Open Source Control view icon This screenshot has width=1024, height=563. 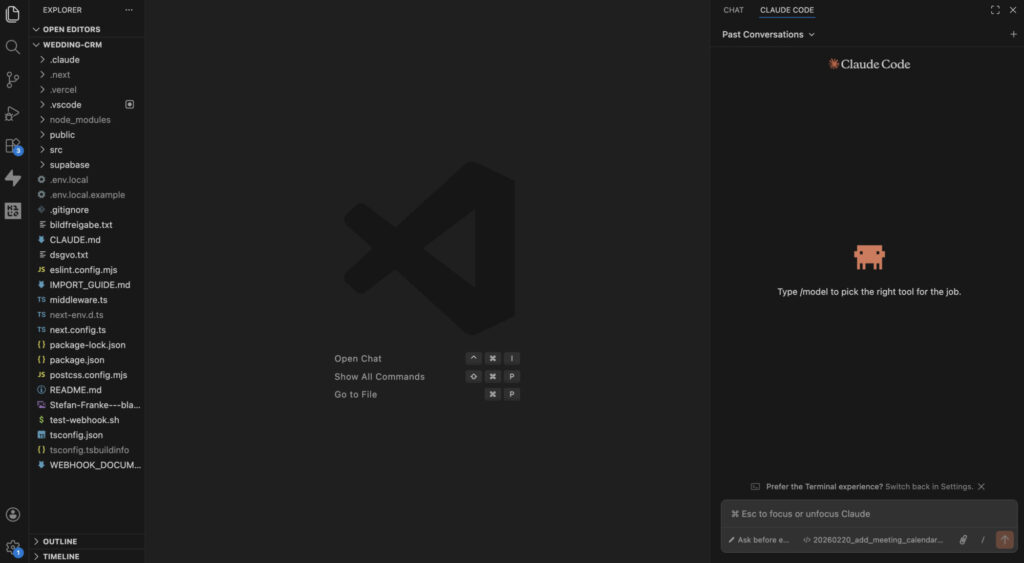(x=12, y=80)
